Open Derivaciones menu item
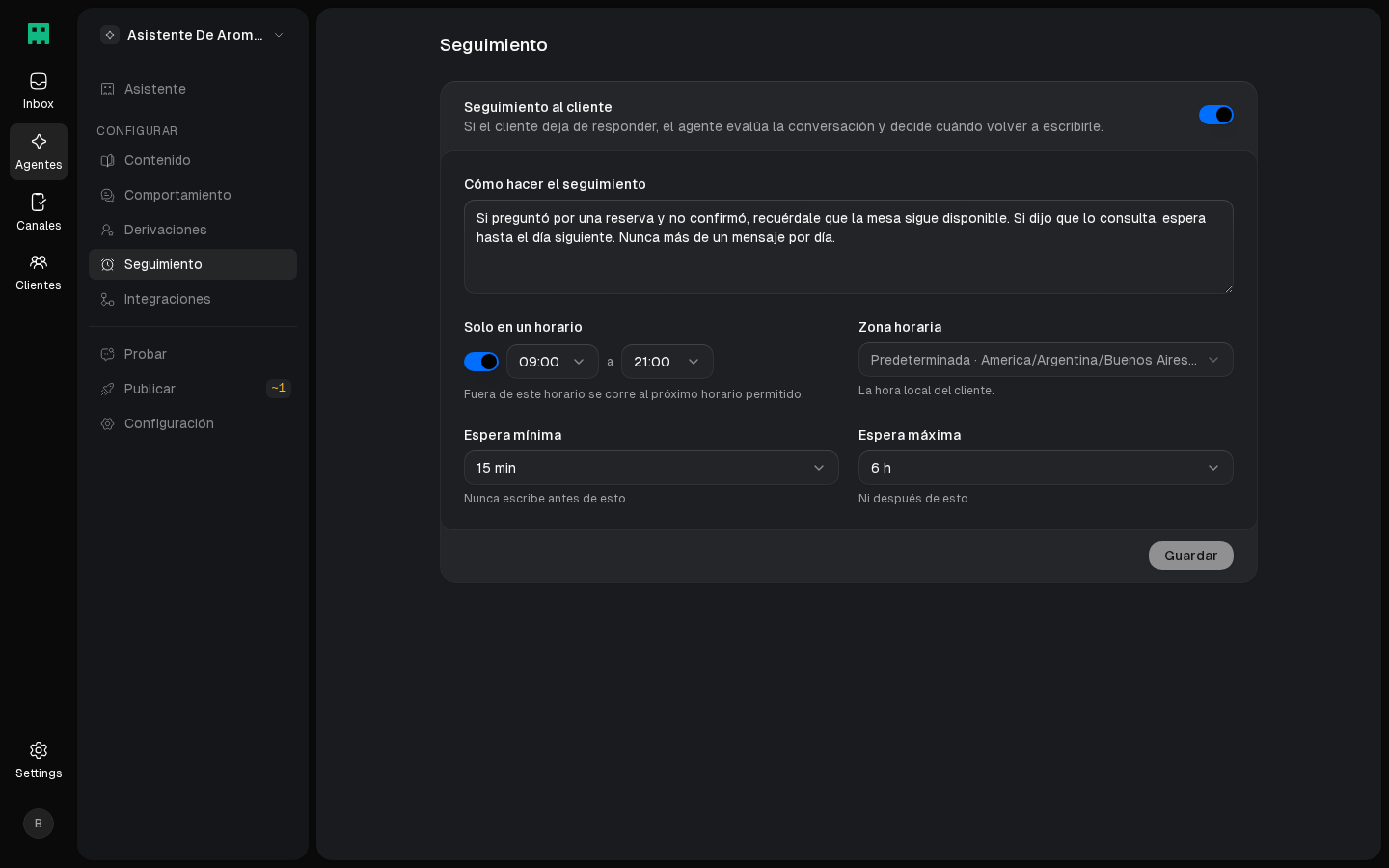The height and width of the screenshot is (868, 1389). [x=193, y=230]
